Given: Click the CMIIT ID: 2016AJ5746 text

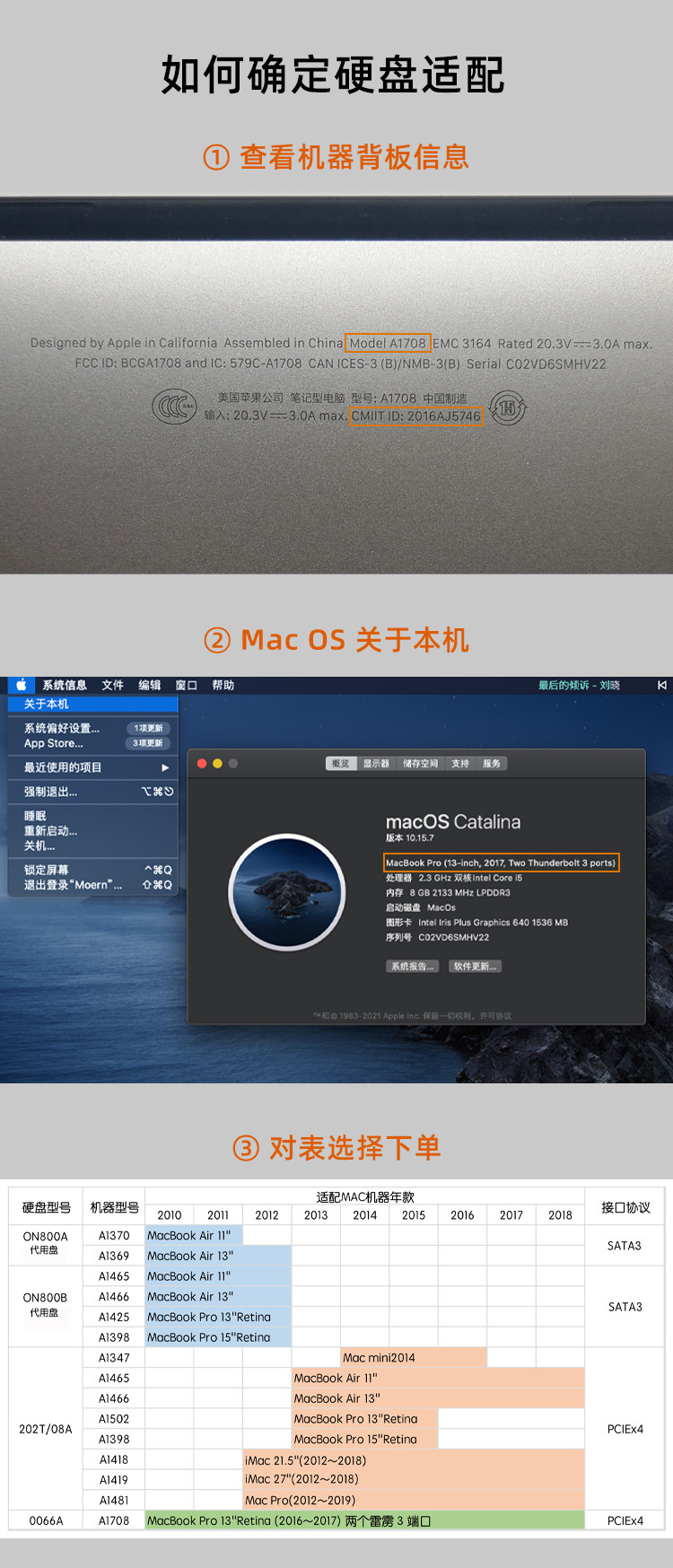Looking at the screenshot, I should (x=416, y=416).
